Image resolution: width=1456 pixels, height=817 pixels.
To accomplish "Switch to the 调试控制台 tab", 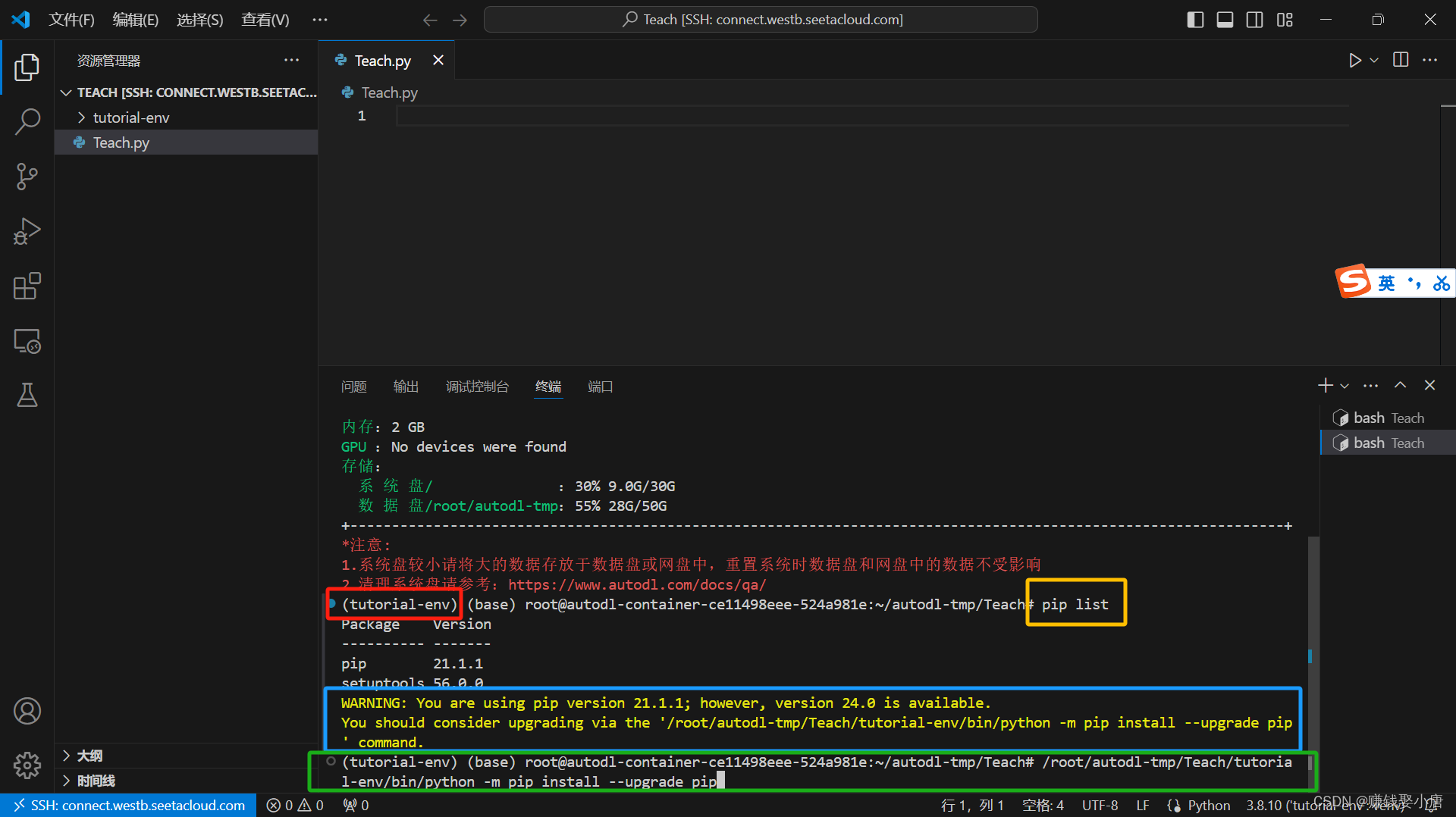I will click(x=477, y=387).
